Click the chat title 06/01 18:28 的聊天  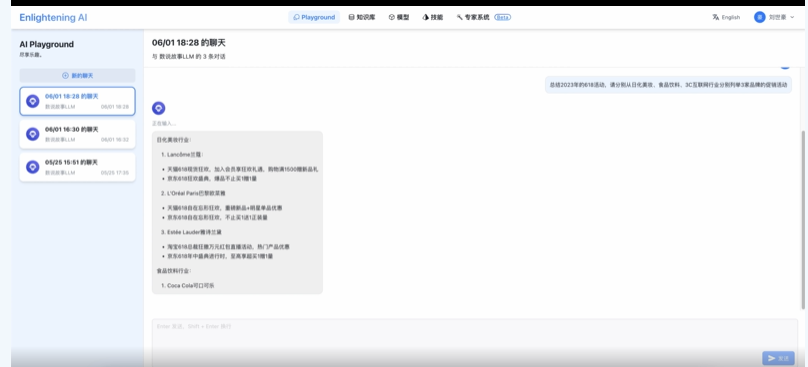point(189,43)
